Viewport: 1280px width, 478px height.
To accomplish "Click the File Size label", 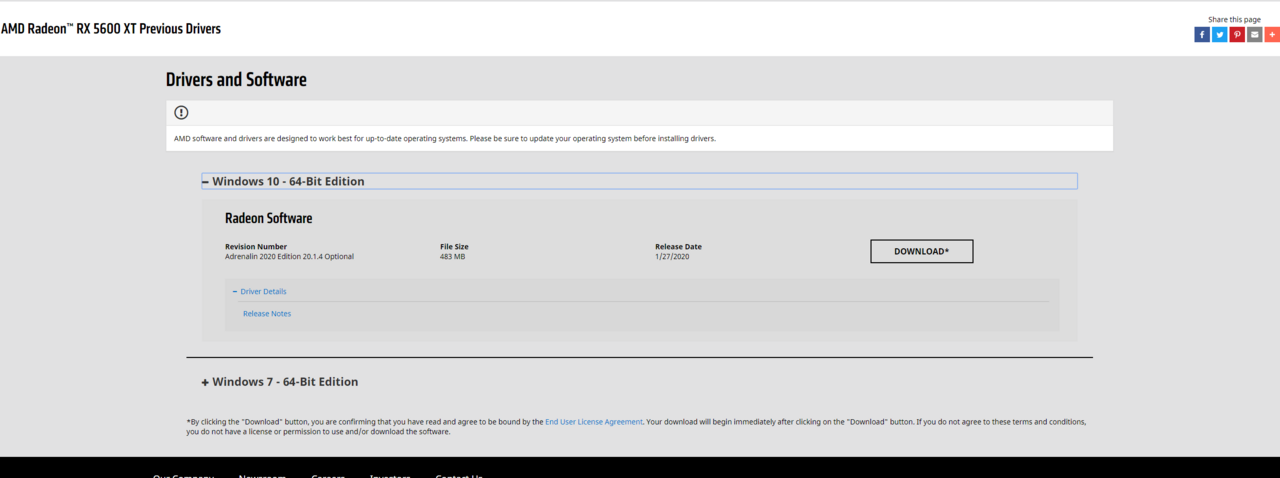I will 454,246.
